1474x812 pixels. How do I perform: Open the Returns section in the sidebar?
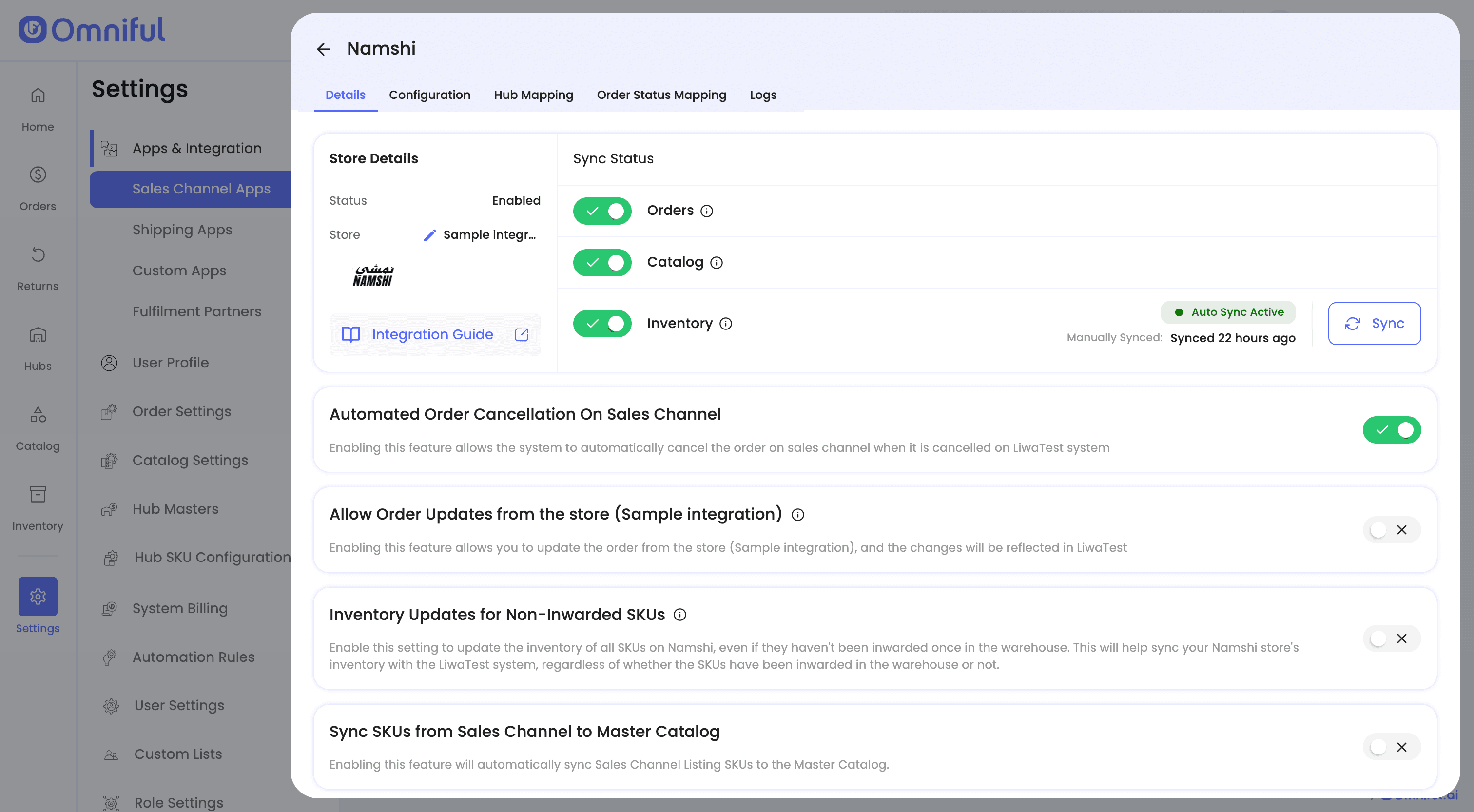tap(38, 269)
